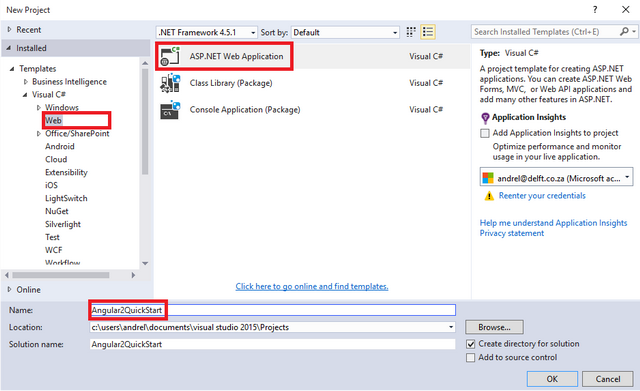The width and height of the screenshot is (640, 391).
Task: Select Console Application (Package) row text
Action: 245,109
